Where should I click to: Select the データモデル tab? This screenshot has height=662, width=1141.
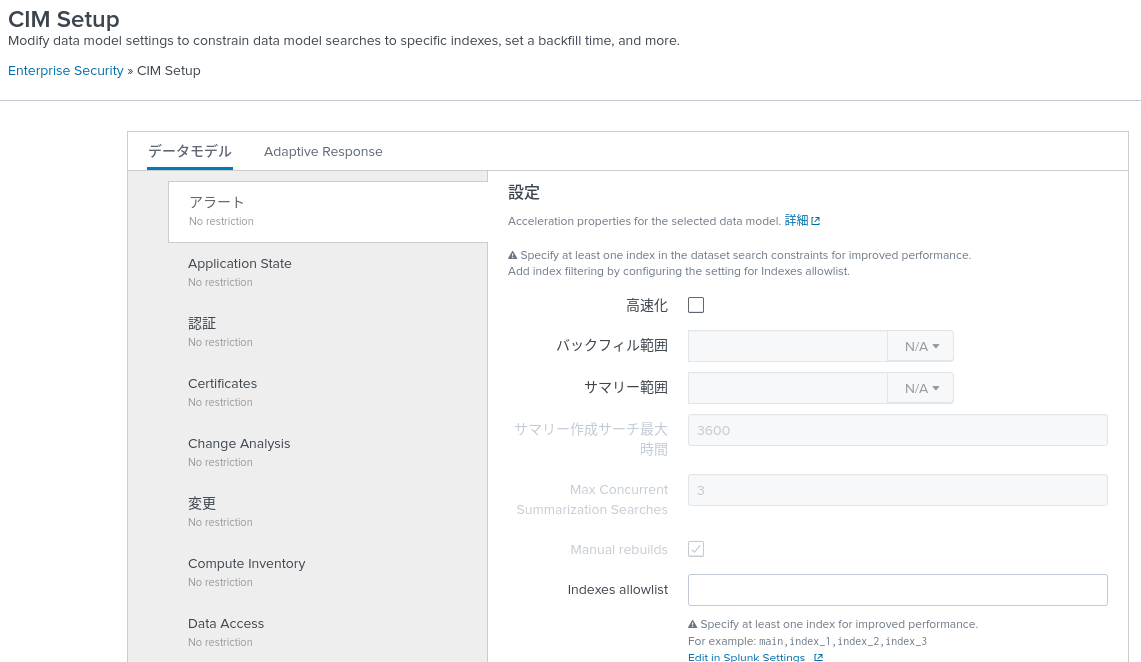pos(190,152)
